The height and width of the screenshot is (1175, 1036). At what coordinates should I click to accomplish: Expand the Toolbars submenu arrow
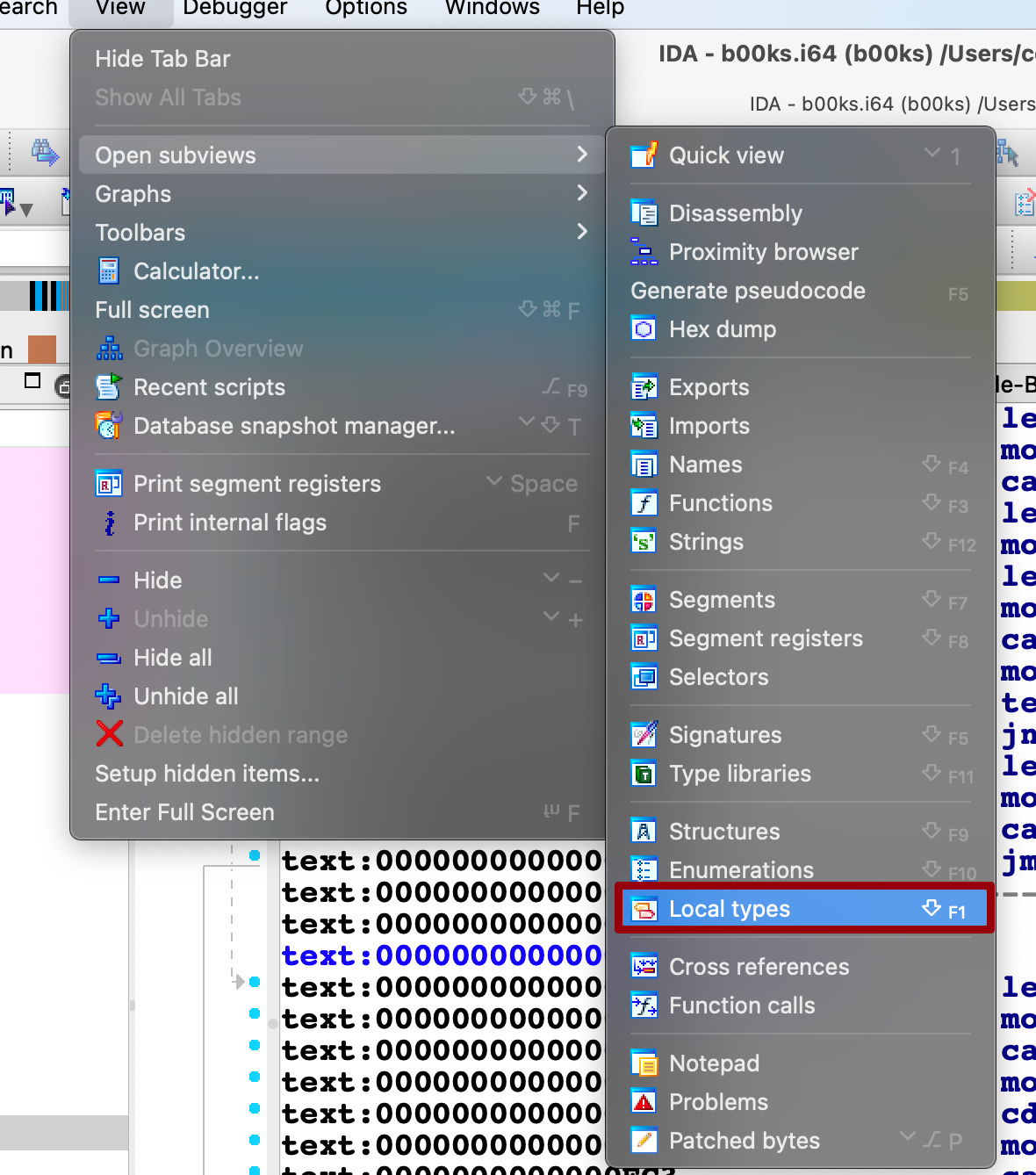[x=582, y=232]
